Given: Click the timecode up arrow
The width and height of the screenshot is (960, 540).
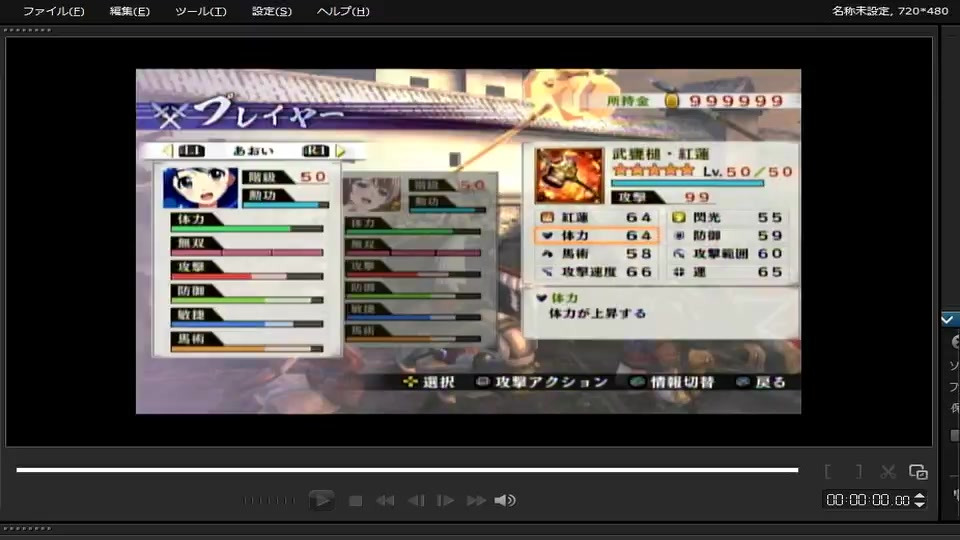Looking at the screenshot, I should (x=920, y=496).
